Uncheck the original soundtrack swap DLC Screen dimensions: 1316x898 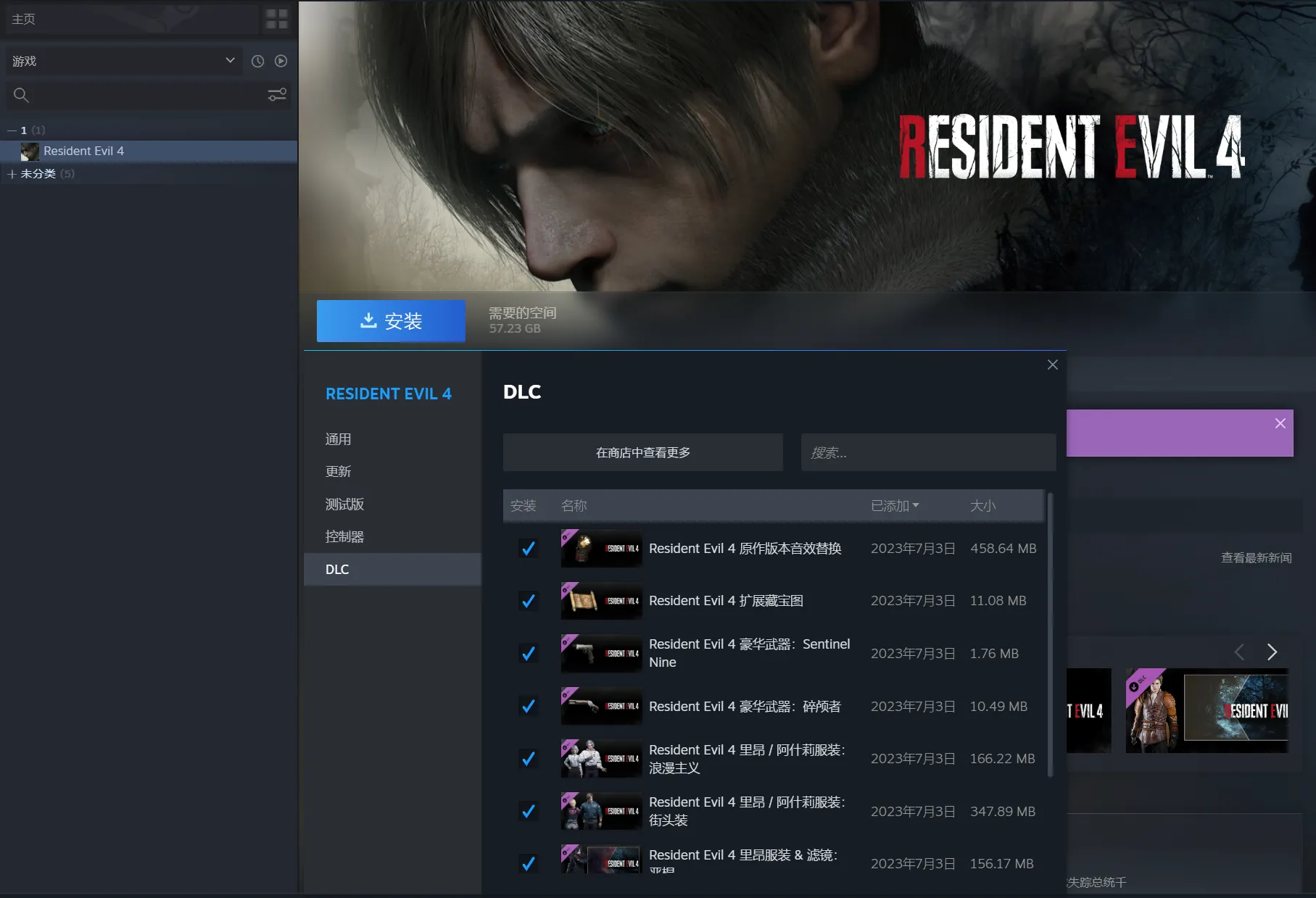pyautogui.click(x=529, y=549)
